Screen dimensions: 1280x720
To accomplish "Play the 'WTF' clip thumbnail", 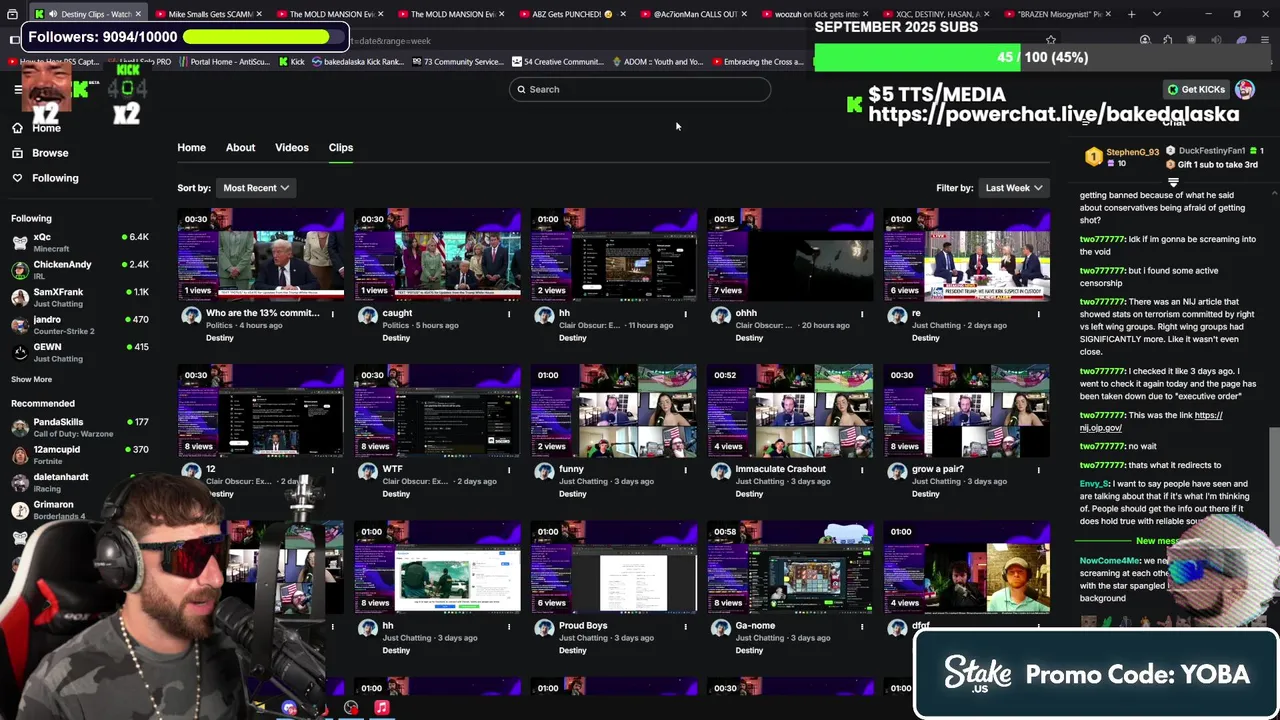I will [437, 410].
